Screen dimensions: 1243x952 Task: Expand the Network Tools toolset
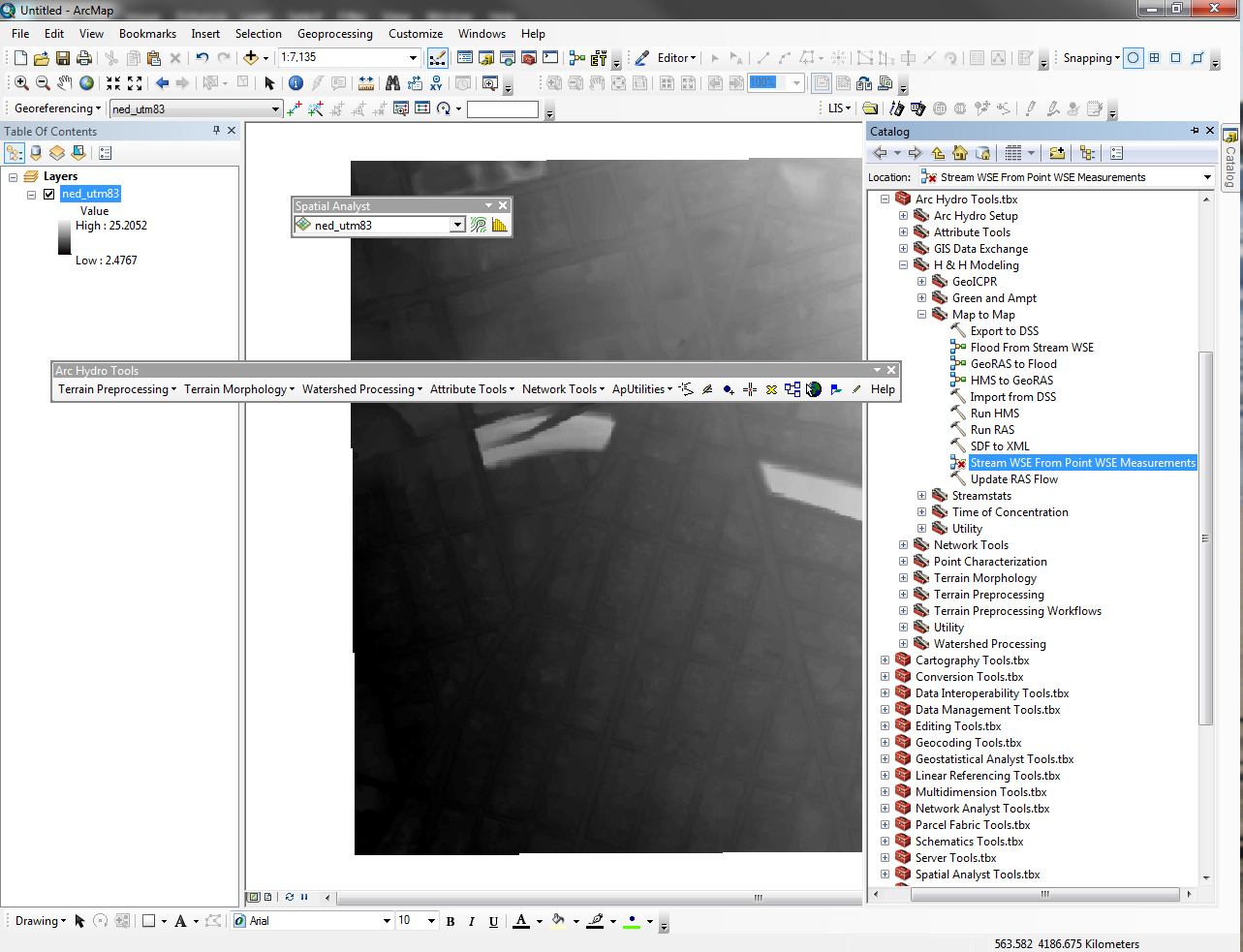(903, 545)
